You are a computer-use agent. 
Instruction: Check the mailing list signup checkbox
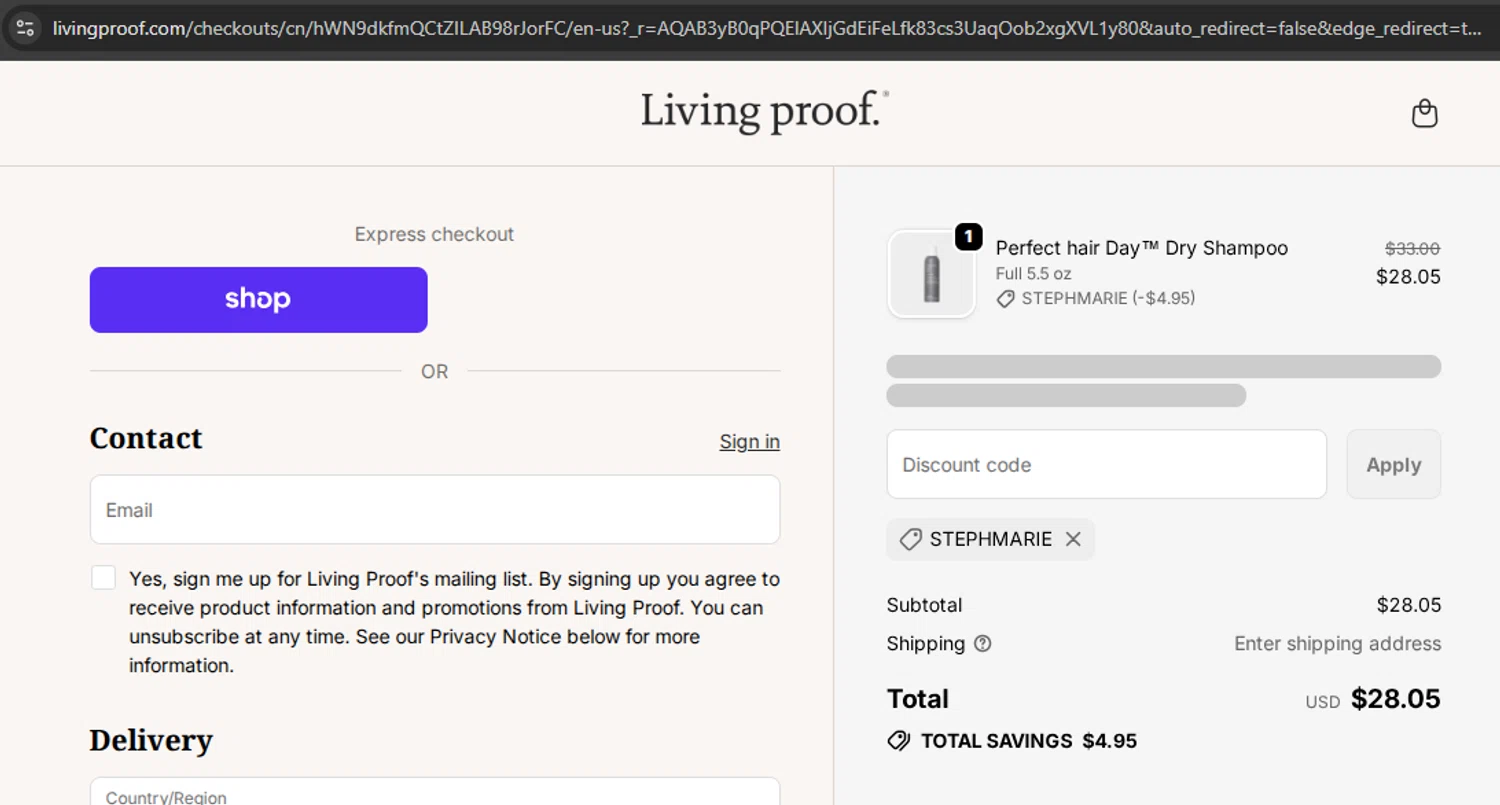point(104,578)
